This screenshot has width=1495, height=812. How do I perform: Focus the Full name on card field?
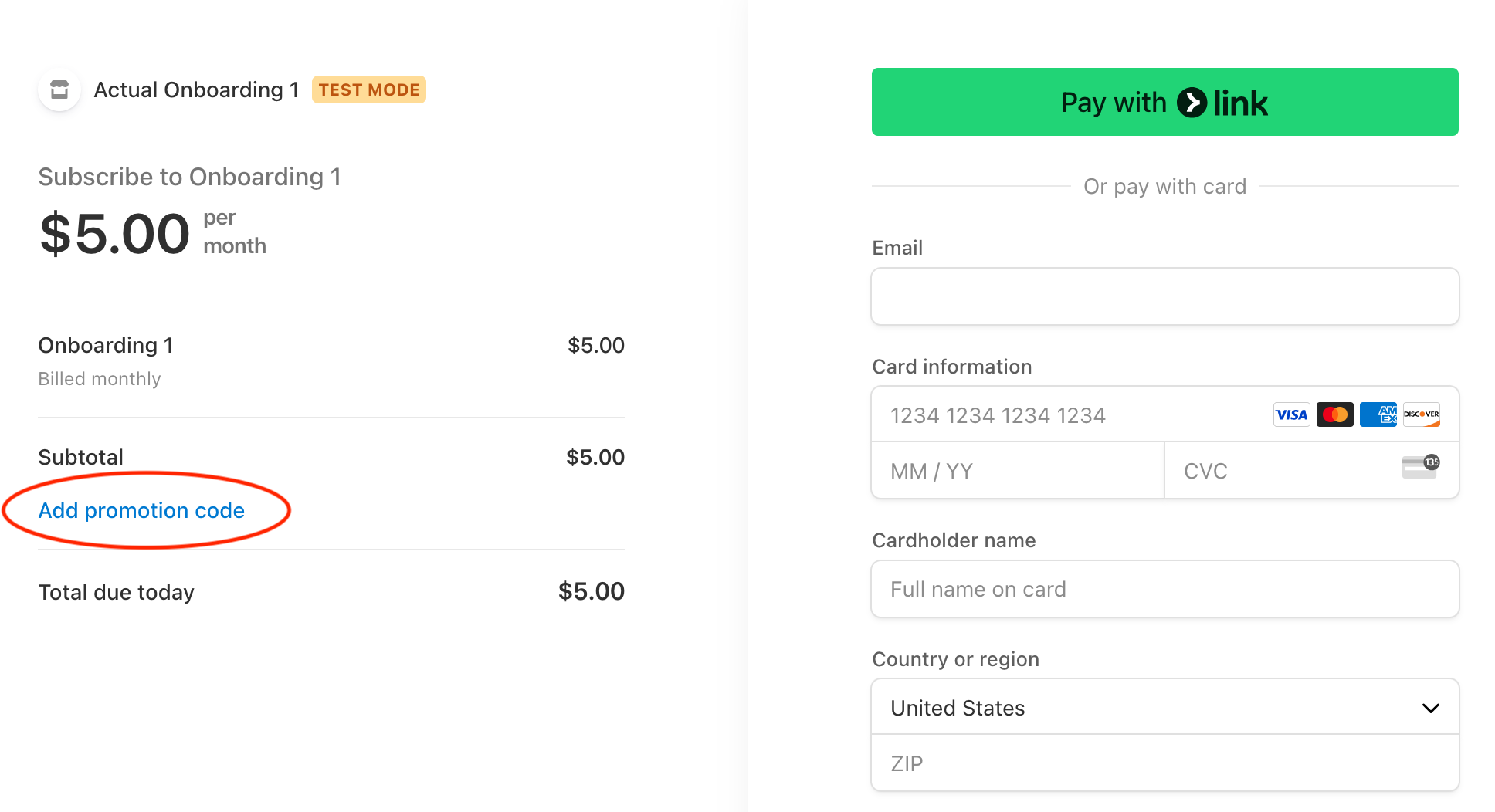pos(1164,590)
